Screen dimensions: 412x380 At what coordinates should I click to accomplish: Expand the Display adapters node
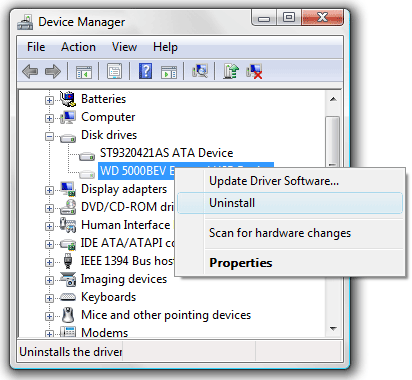(x=49, y=190)
